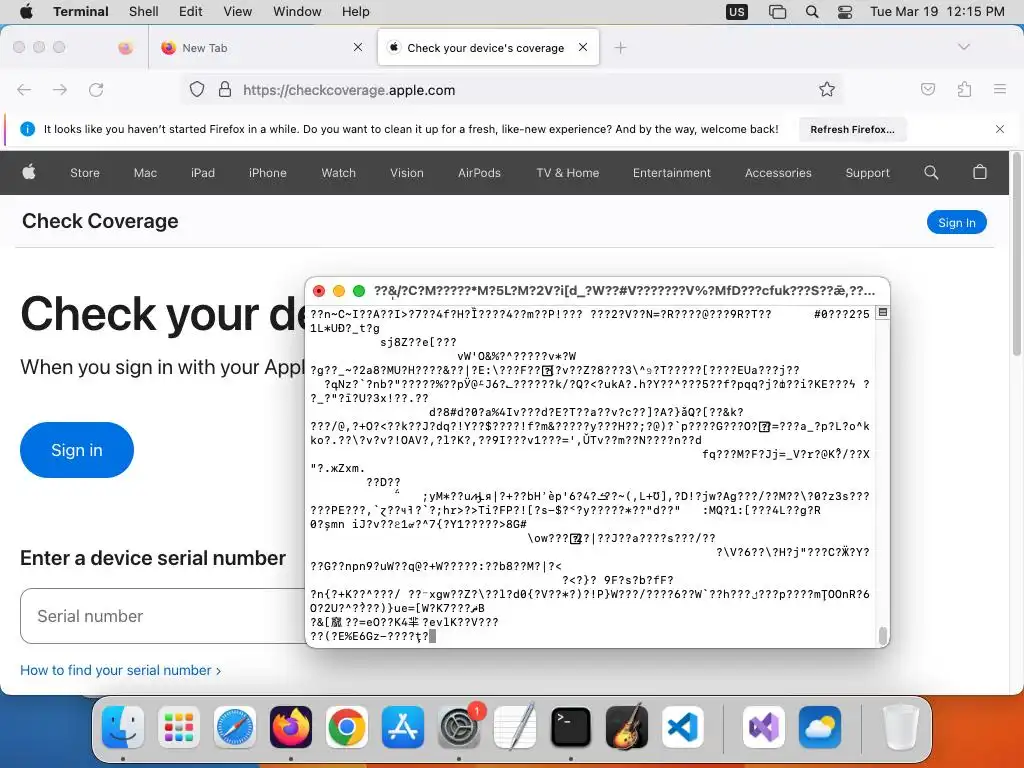
Task: Click the Firefox page vertical scrollbar
Action: (x=1016, y=255)
